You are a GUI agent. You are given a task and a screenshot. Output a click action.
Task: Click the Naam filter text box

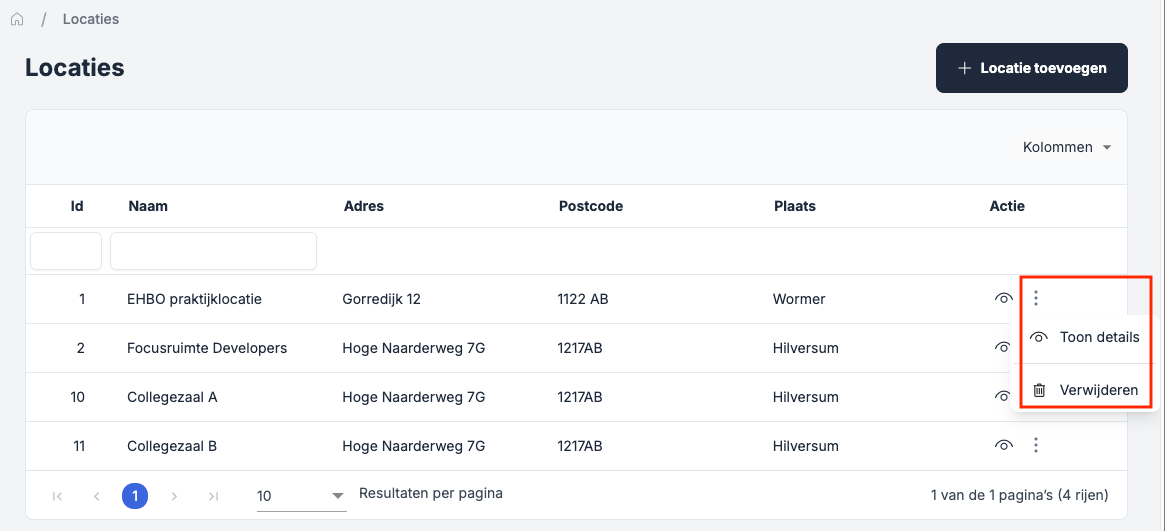point(213,251)
